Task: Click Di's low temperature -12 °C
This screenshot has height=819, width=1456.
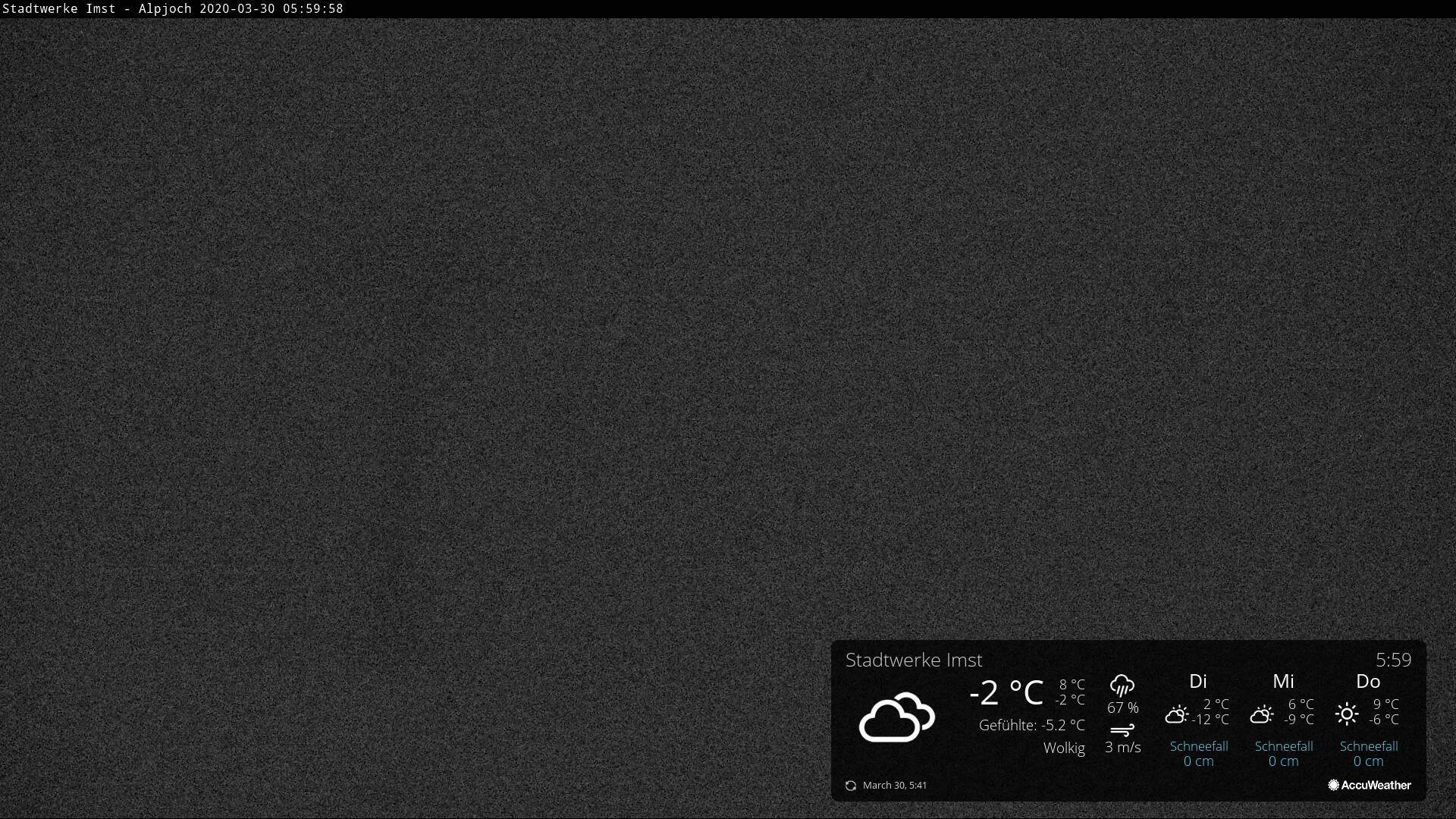Action: pos(1210,720)
